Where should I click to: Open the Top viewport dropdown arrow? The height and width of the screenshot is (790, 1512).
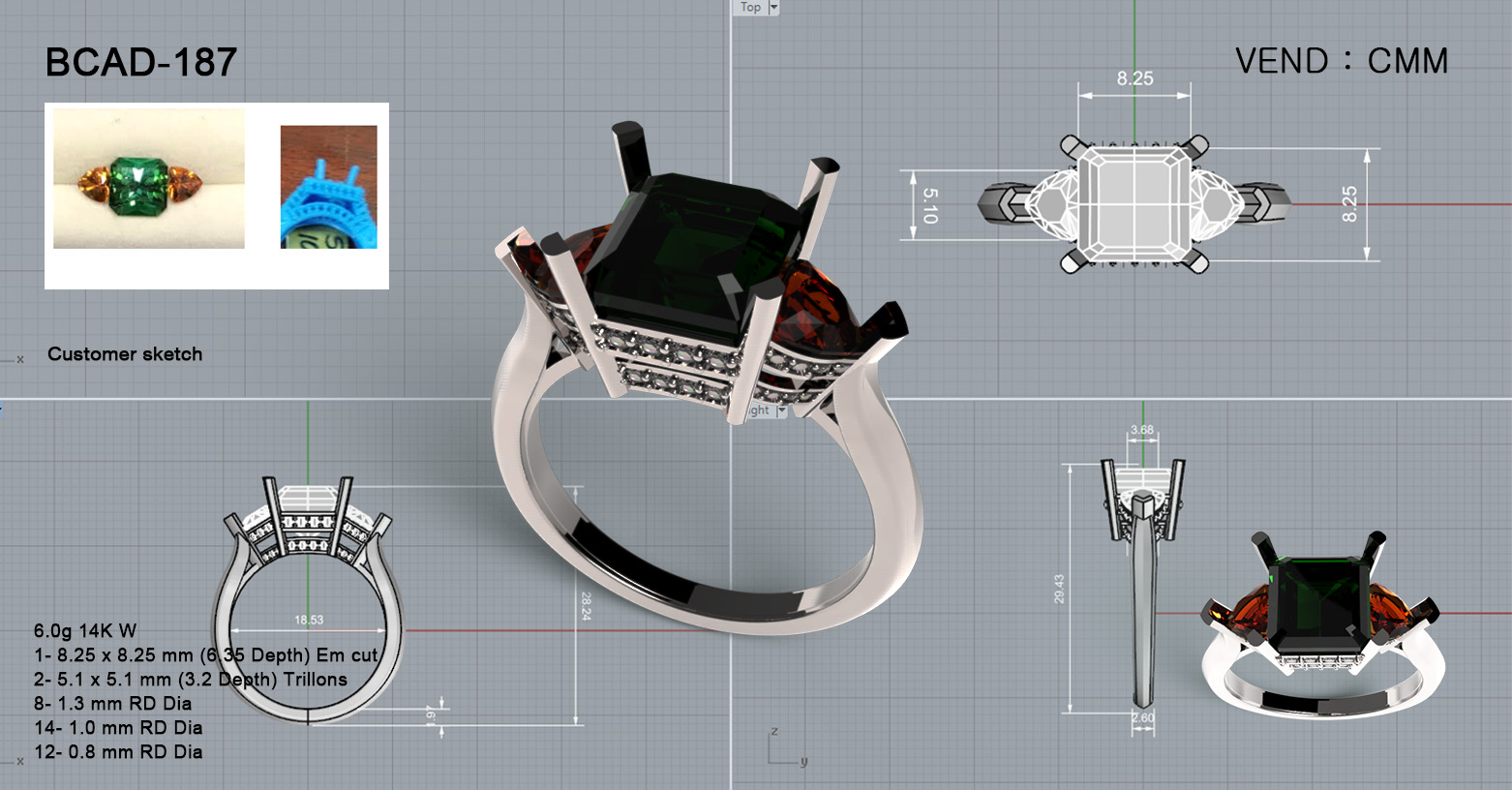(773, 8)
